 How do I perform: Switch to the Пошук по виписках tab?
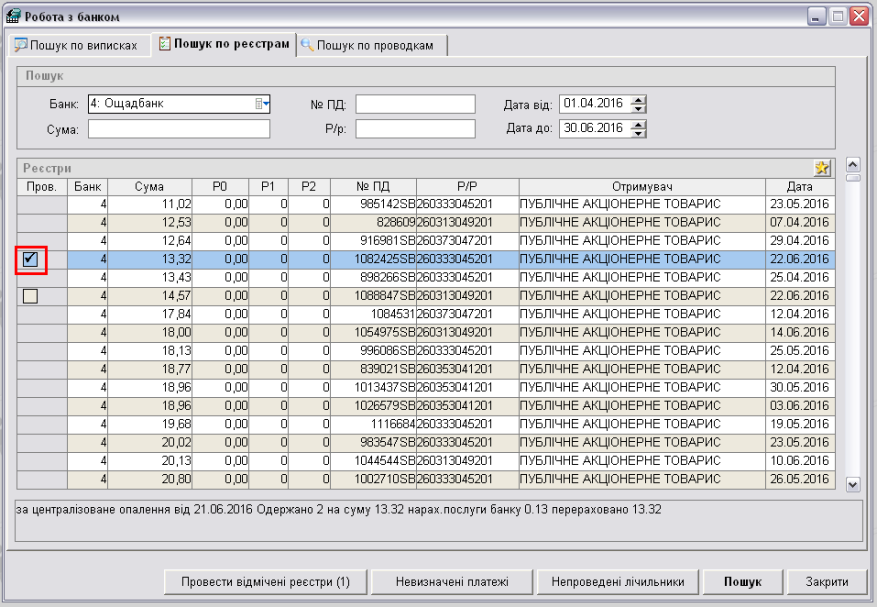pyautogui.click(x=77, y=45)
